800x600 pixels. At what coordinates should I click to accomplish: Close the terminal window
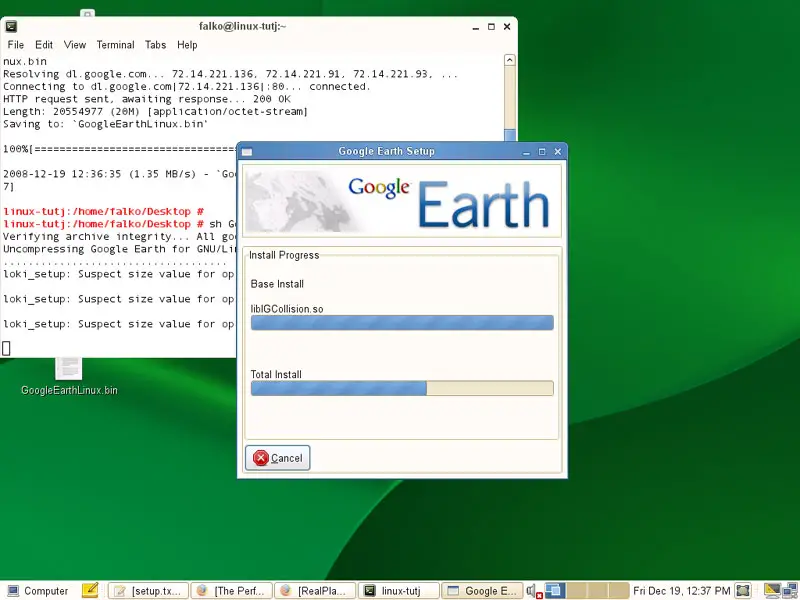point(507,27)
